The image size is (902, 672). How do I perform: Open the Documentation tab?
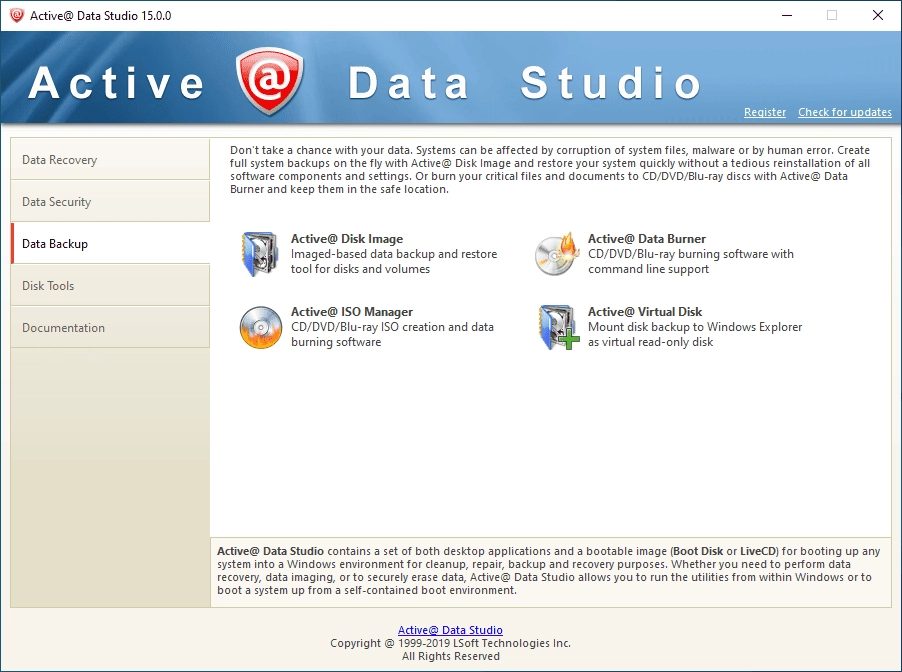pos(110,327)
